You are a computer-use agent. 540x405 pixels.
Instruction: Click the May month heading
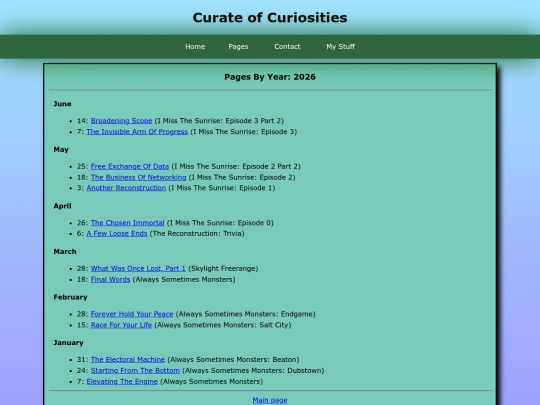coord(61,149)
